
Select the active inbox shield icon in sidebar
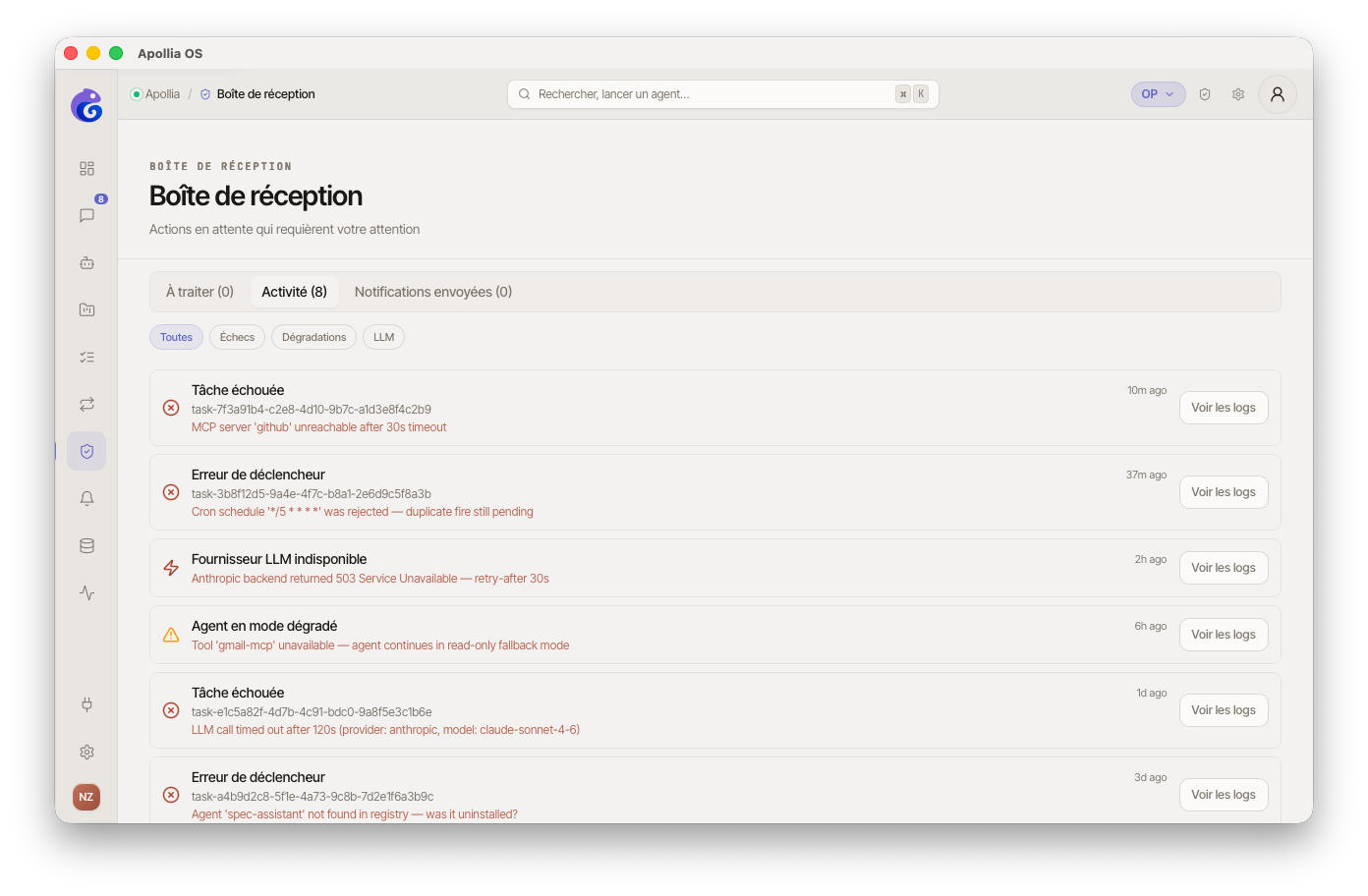[86, 451]
